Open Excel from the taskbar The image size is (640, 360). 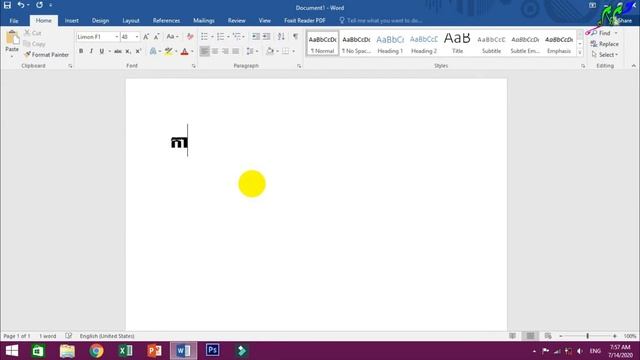(x=125, y=351)
